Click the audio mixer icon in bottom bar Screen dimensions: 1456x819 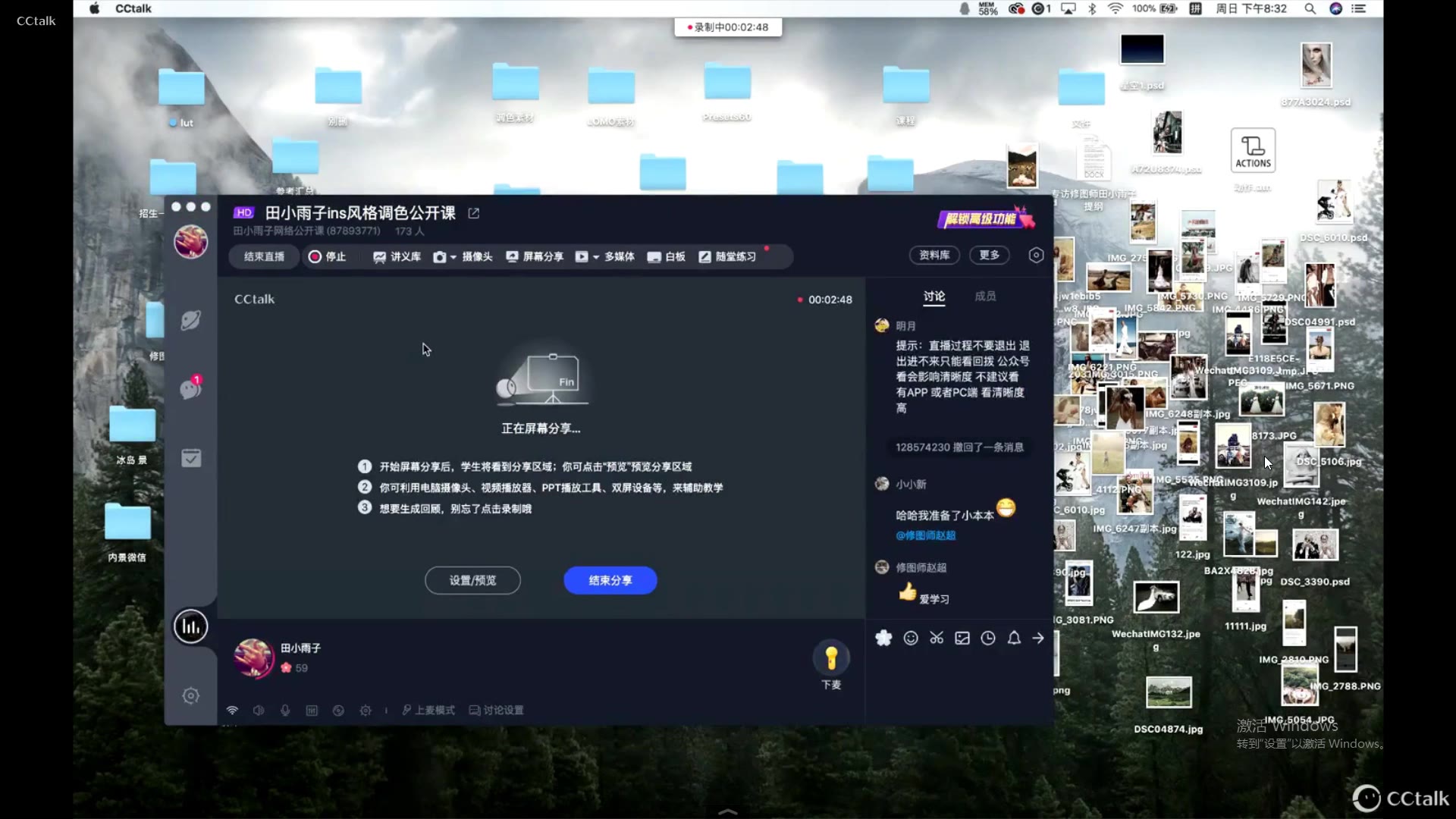point(312,711)
